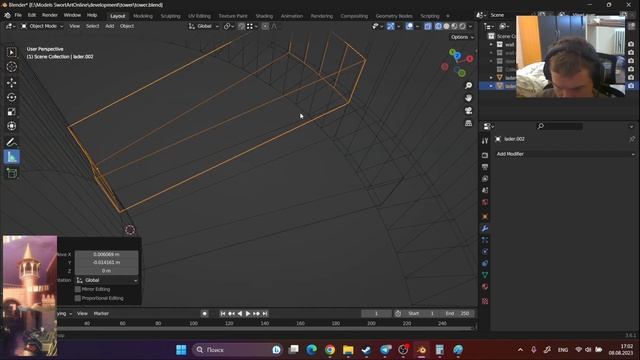
Task: Toggle the Pin icon beside lader.002
Action: pyautogui.click(x=632, y=139)
